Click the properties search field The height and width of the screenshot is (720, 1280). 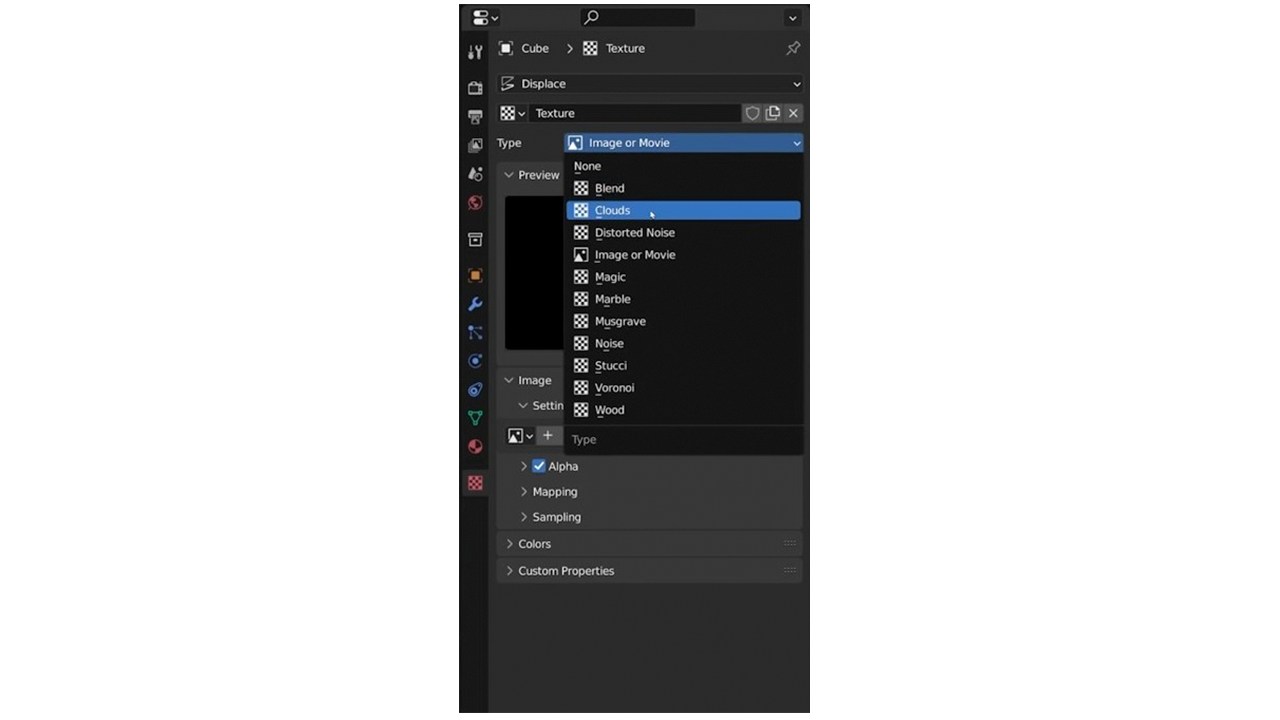click(638, 17)
